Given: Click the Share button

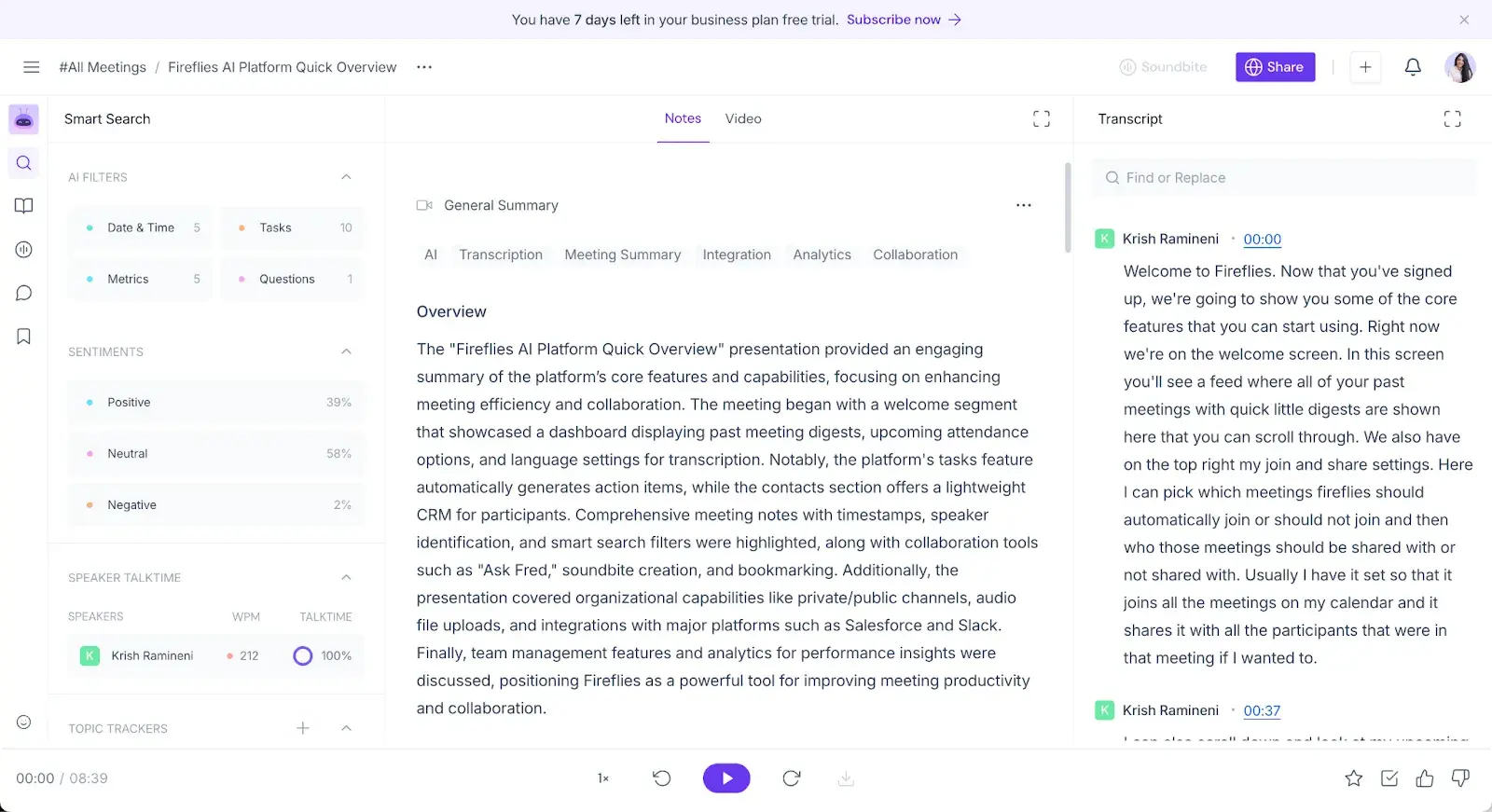Looking at the screenshot, I should point(1275,67).
